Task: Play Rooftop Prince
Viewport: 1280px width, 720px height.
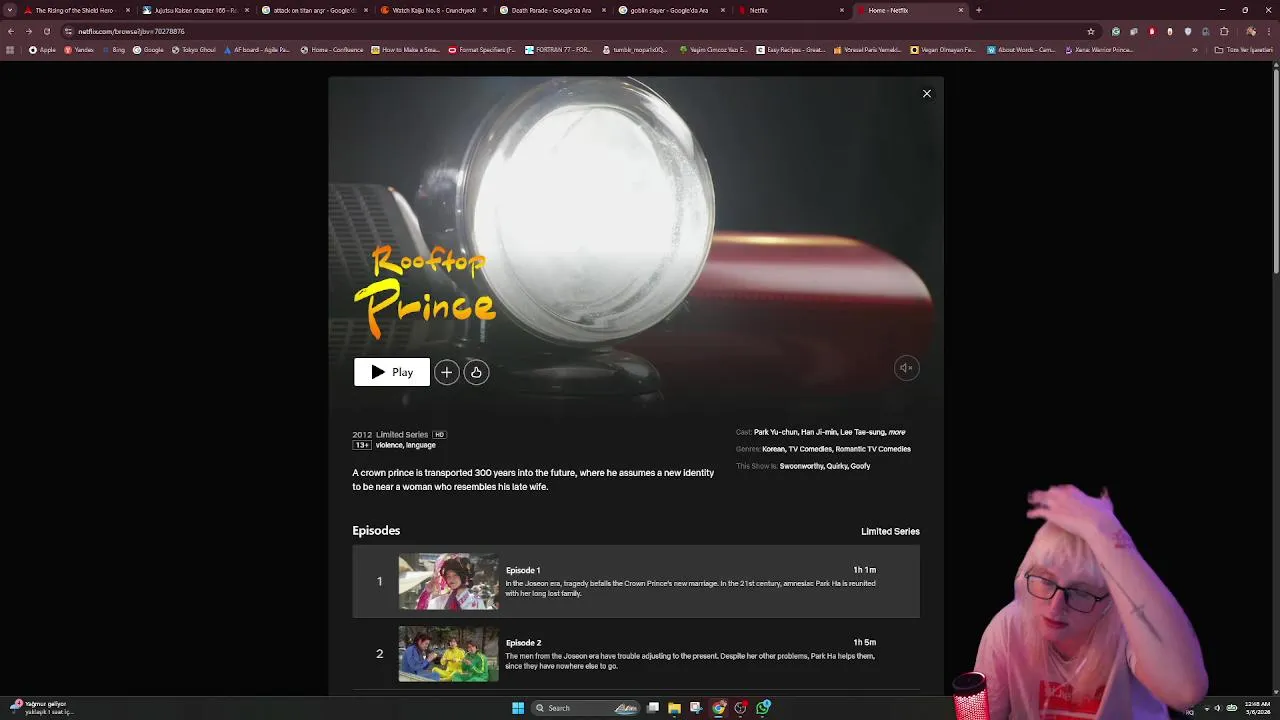Action: 392,372
